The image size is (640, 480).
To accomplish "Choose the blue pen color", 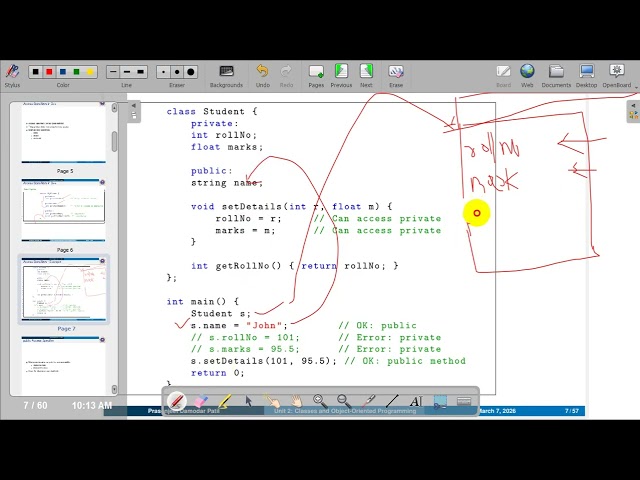I will (x=63, y=72).
